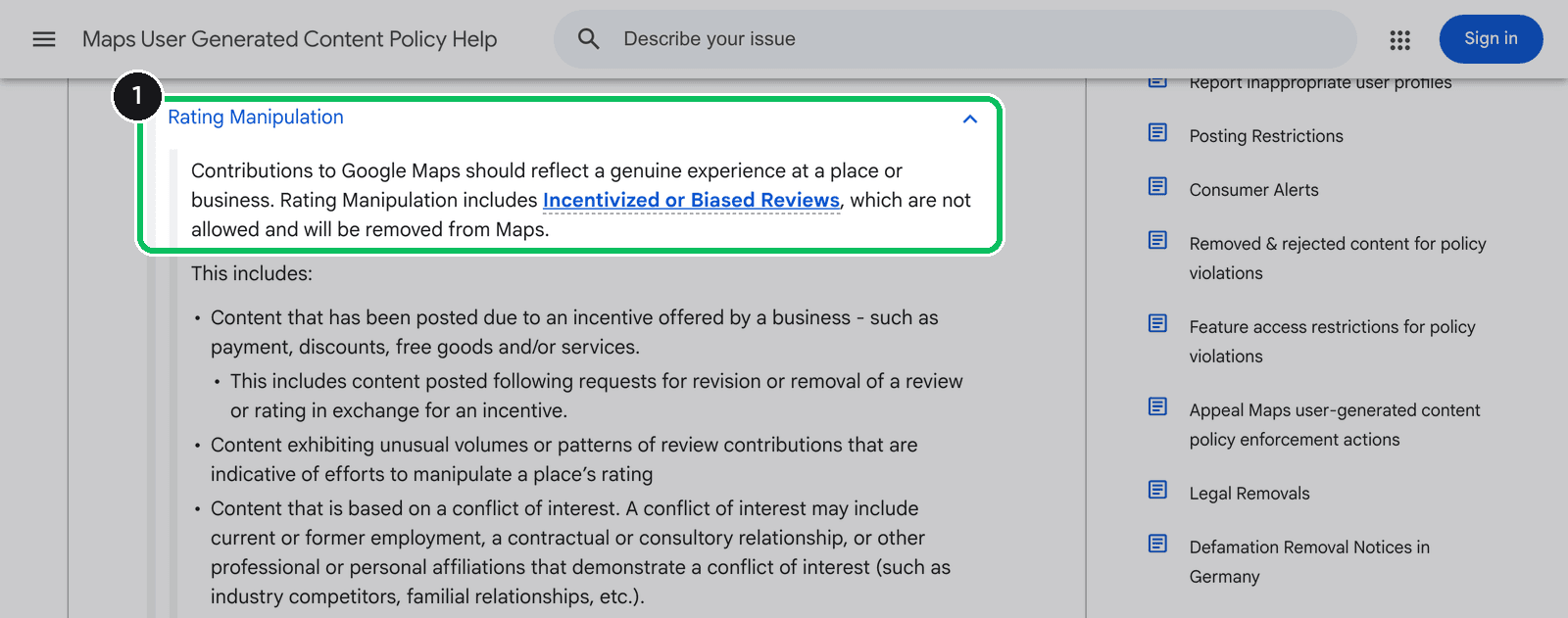Open Legal Removals article
Viewport: 1568px width, 618px height.
tap(1249, 494)
